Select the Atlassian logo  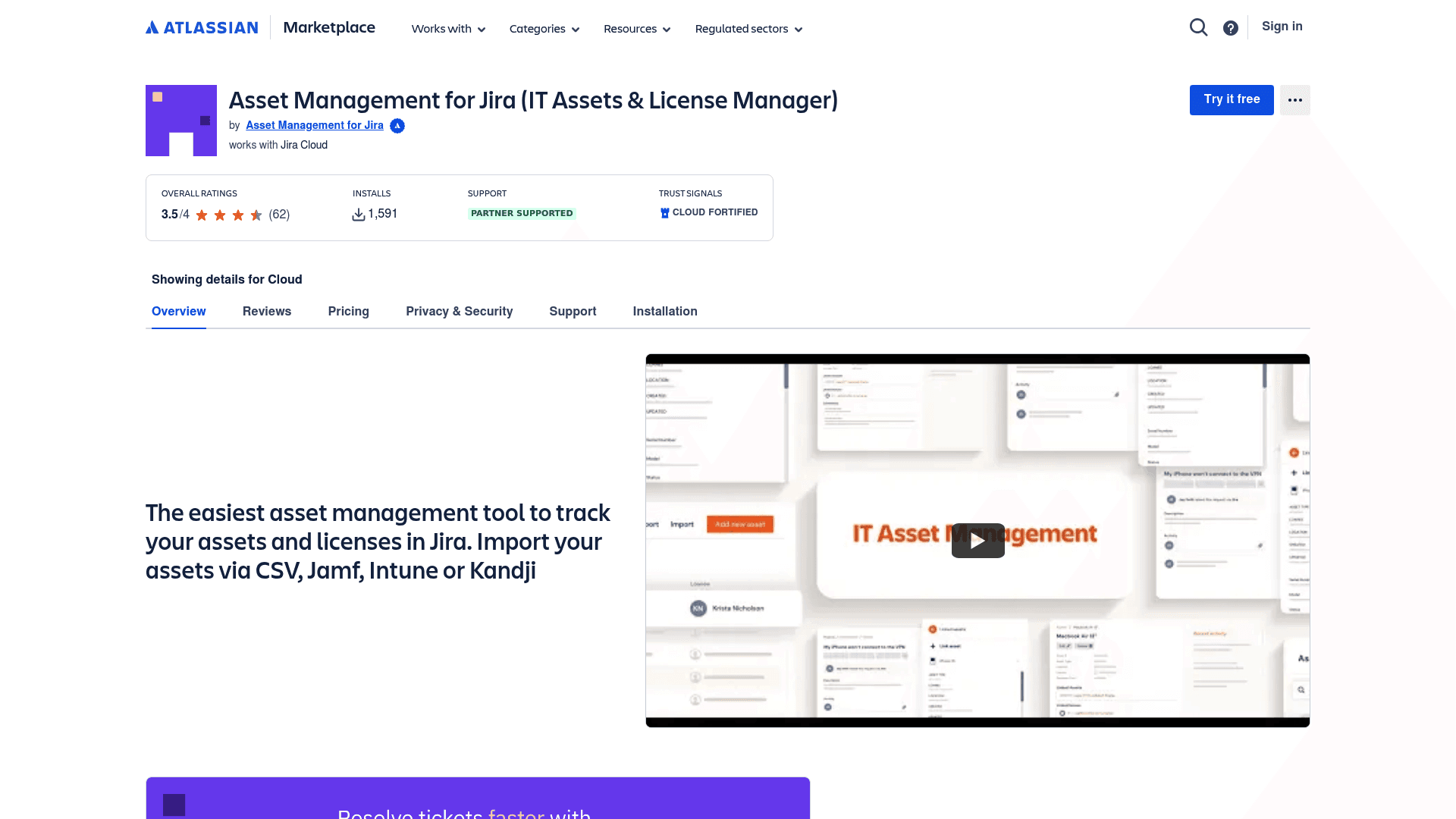(x=201, y=27)
